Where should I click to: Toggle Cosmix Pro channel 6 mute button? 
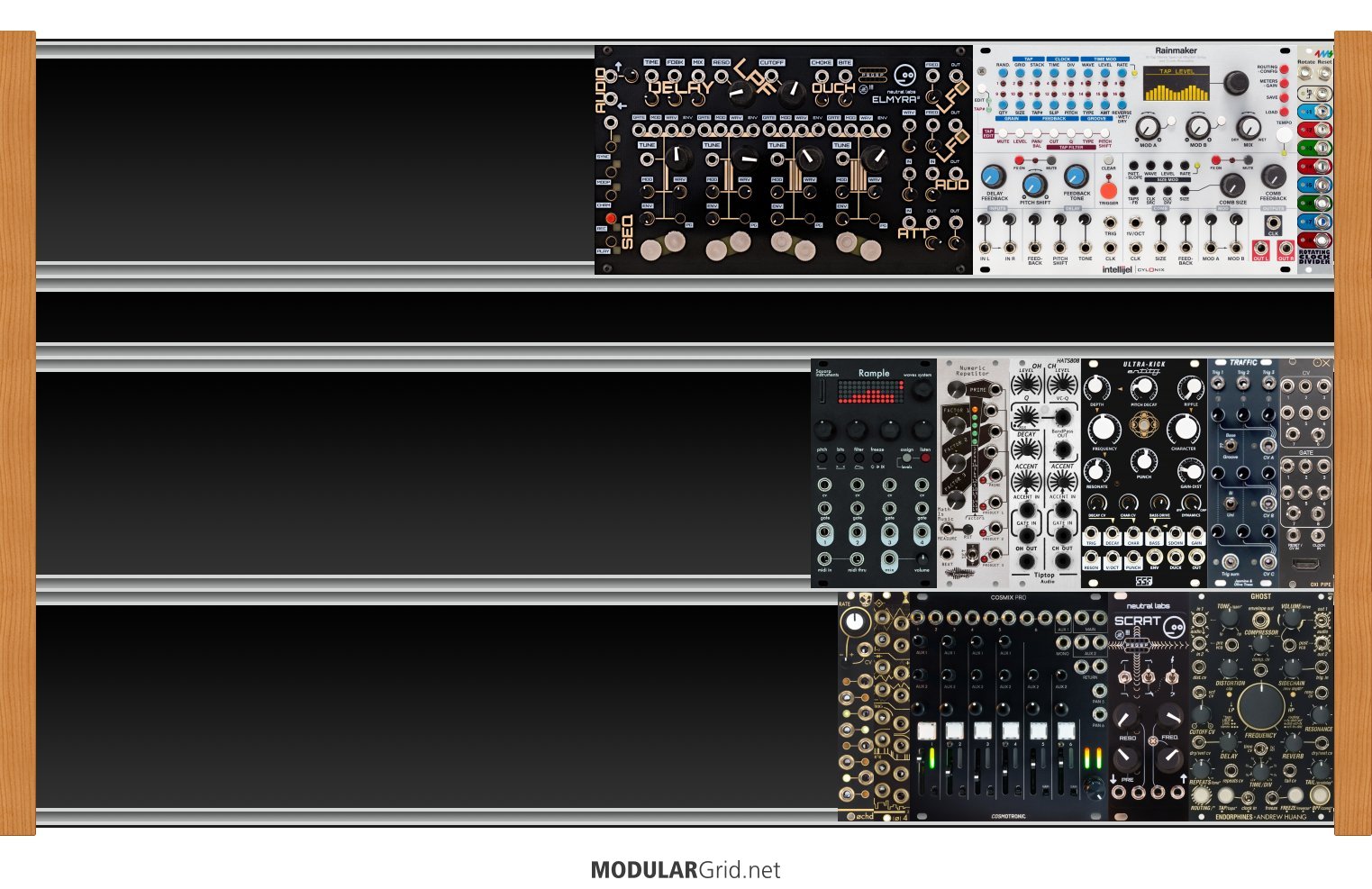(1067, 730)
